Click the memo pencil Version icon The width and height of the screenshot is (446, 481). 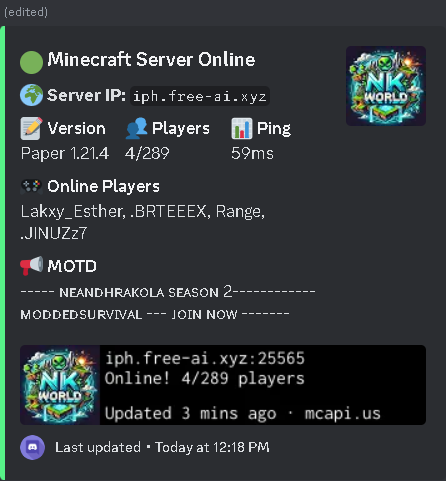tap(31, 128)
